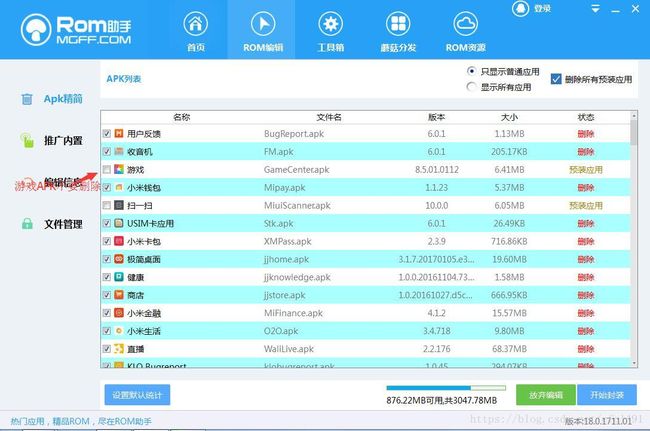Image resolution: width=650 pixels, height=431 pixels.
Task: Uncheck the USIM卡应用 row checkbox
Action: 107,223
